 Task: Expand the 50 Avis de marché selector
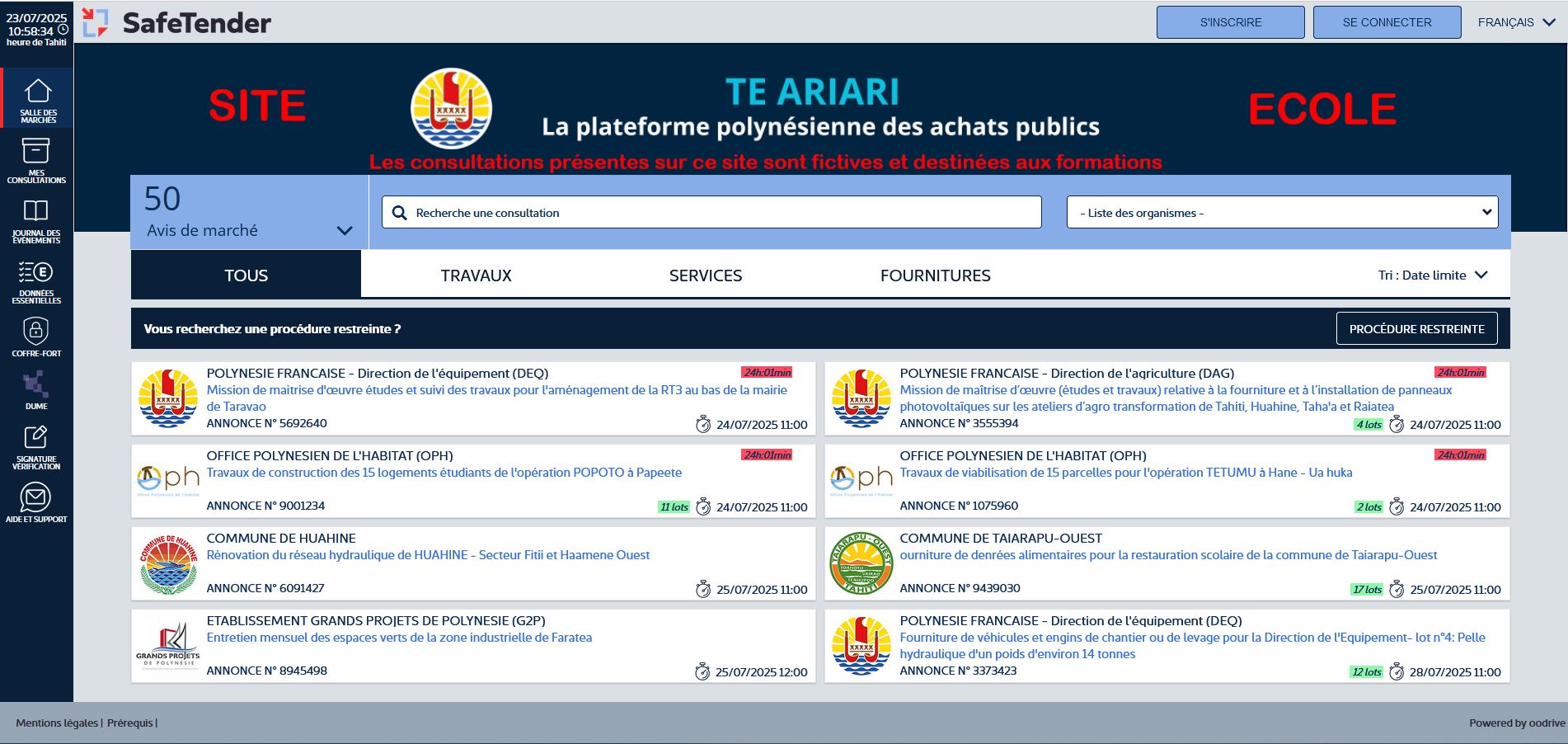[x=249, y=212]
